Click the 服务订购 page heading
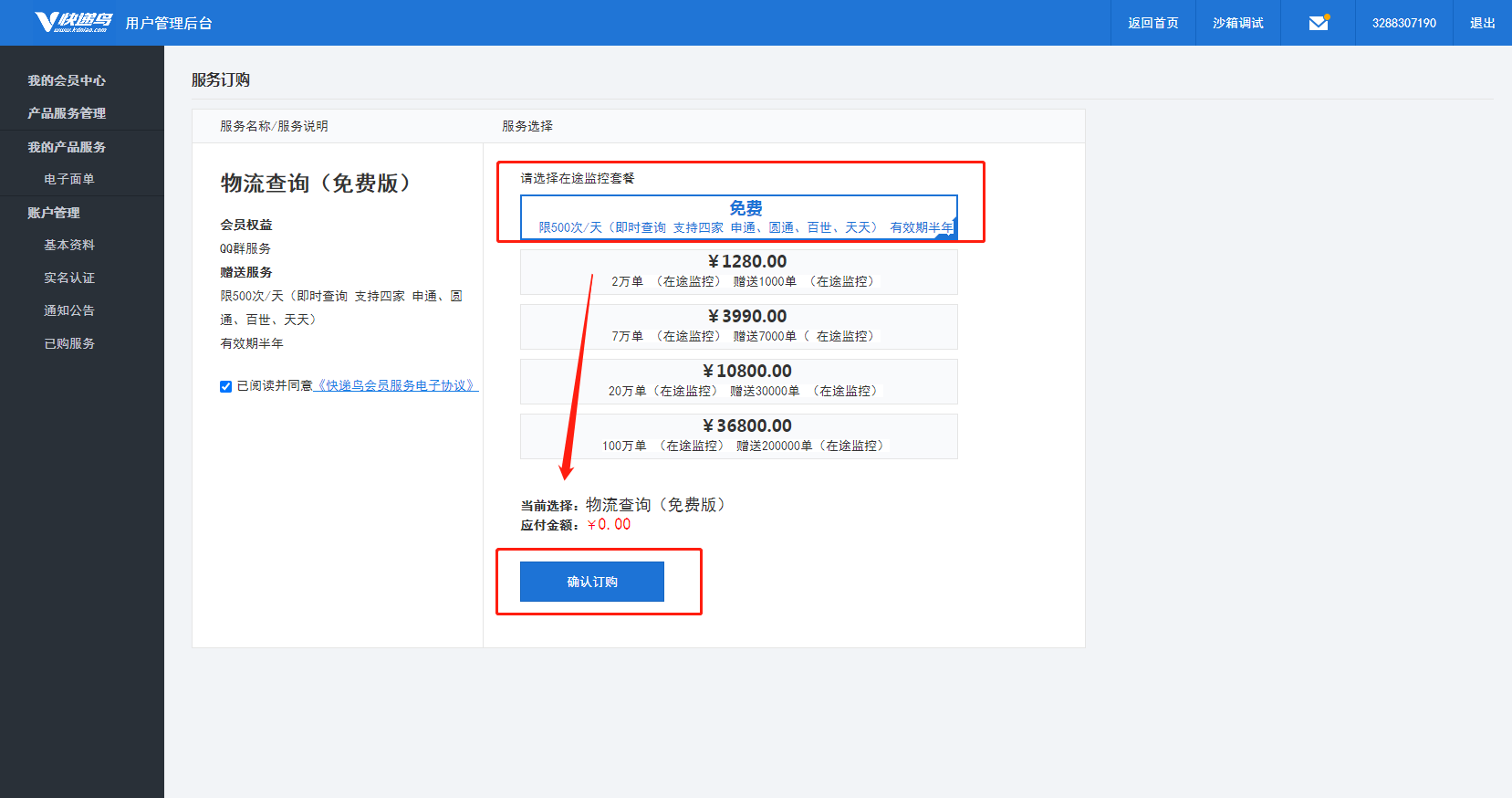Screen dimensions: 1512x798 [221, 79]
